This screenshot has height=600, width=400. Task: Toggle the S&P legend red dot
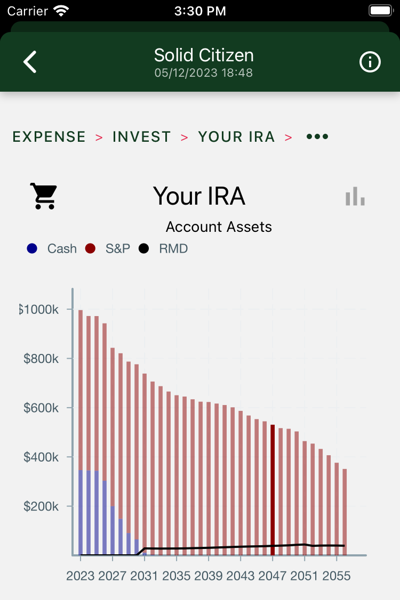90,248
